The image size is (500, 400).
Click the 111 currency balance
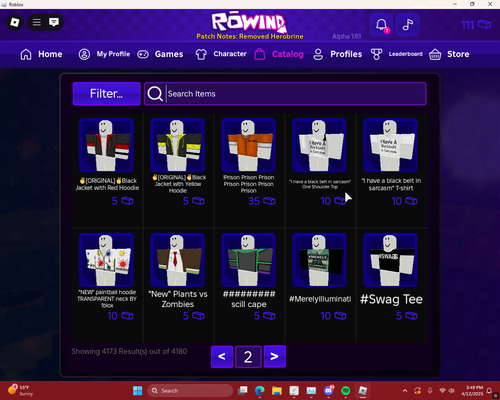coord(476,25)
